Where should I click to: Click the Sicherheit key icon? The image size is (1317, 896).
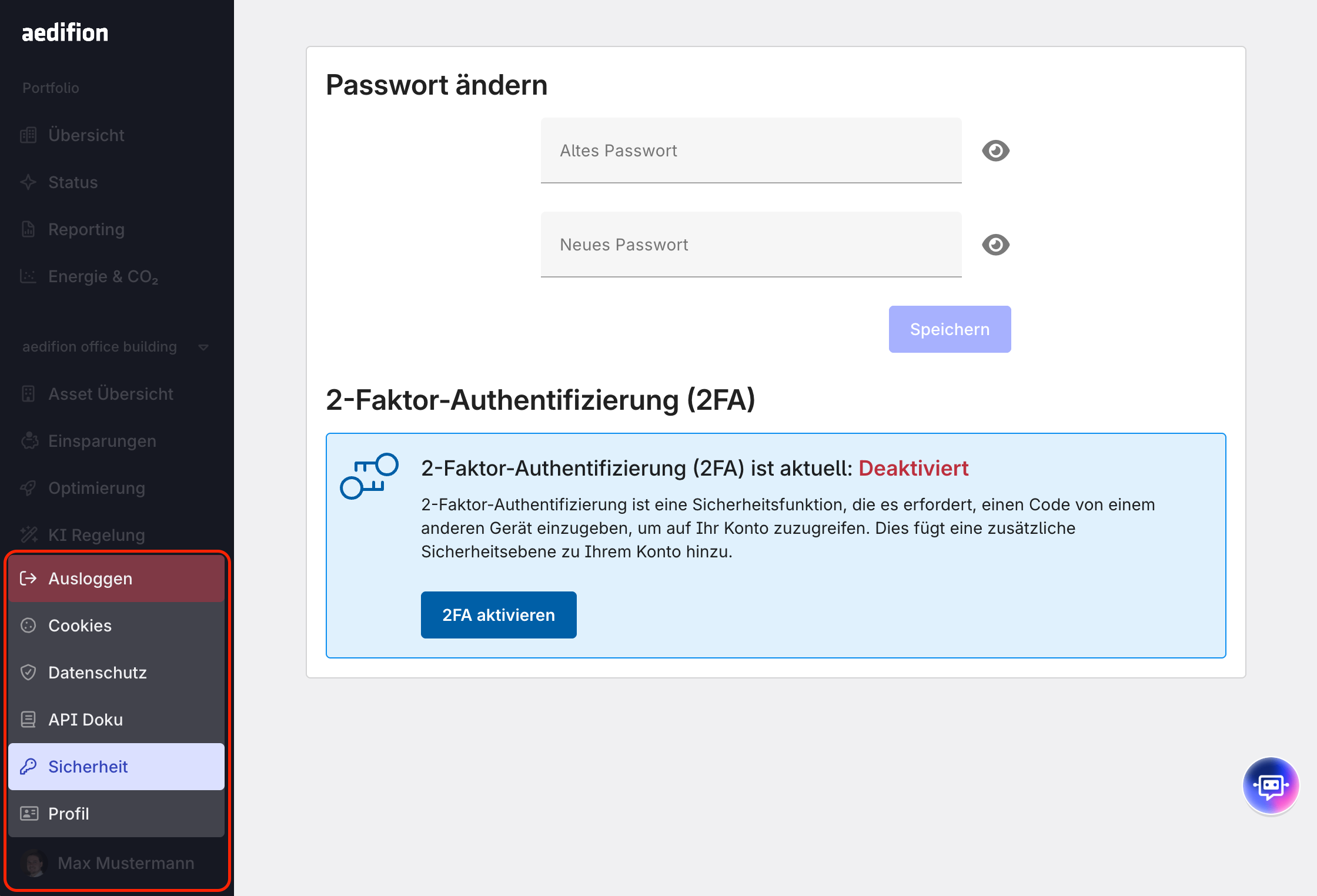(28, 767)
